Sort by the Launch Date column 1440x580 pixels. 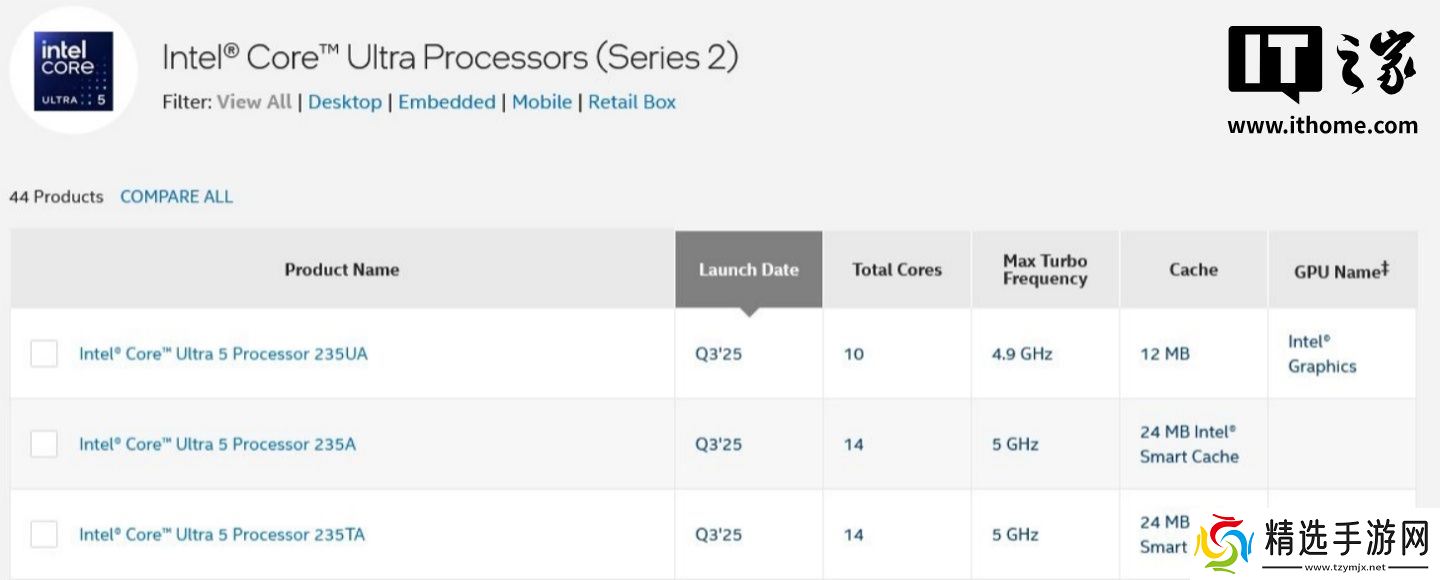click(x=748, y=269)
